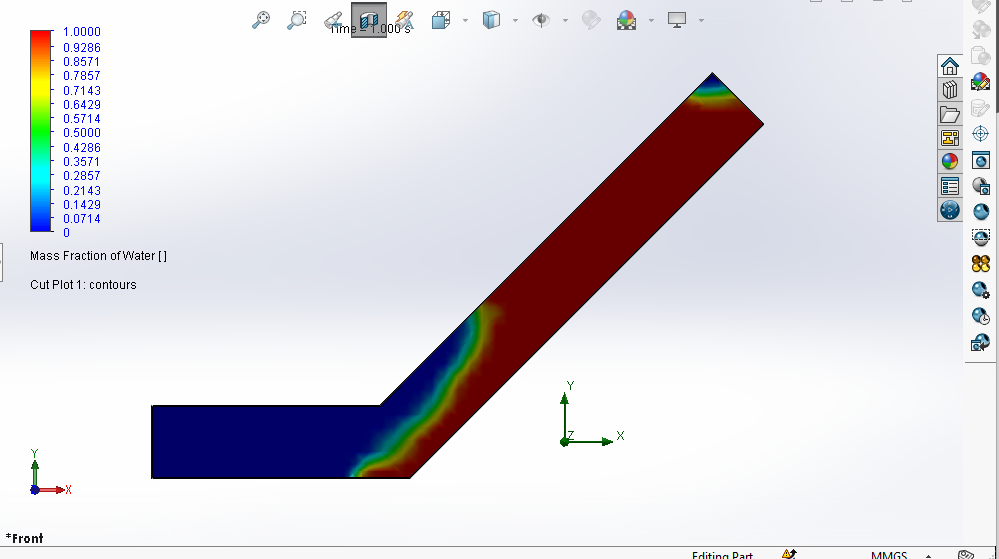Click legend value 0.0714
The image size is (999, 559).
point(82,219)
